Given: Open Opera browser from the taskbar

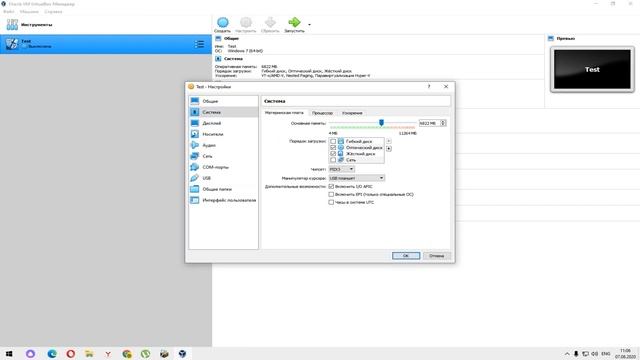Looking at the screenshot, I should [x=71, y=353].
